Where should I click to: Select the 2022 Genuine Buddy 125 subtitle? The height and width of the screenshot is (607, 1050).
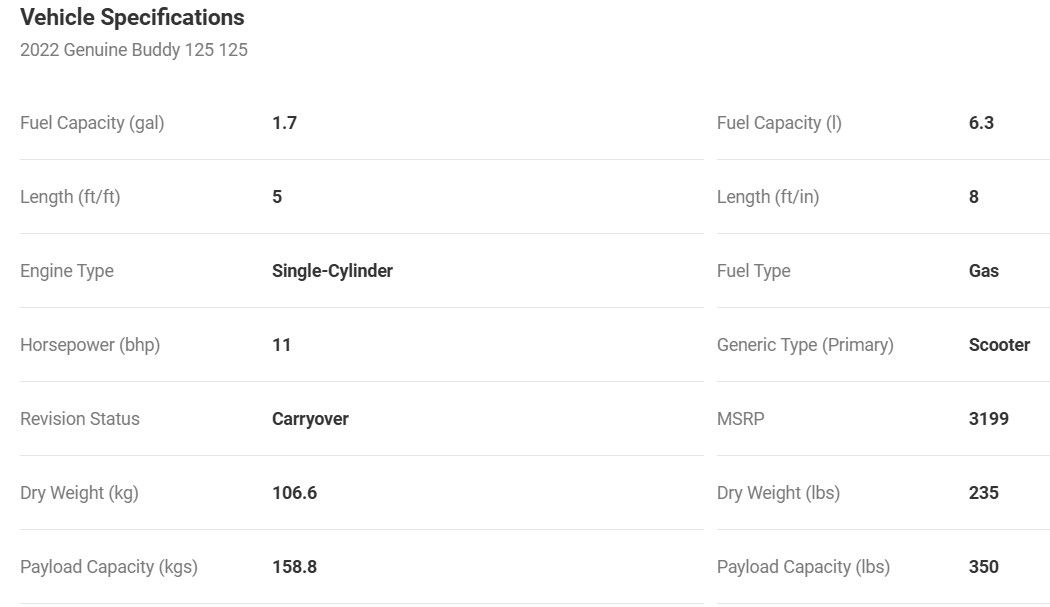pyautogui.click(x=134, y=50)
